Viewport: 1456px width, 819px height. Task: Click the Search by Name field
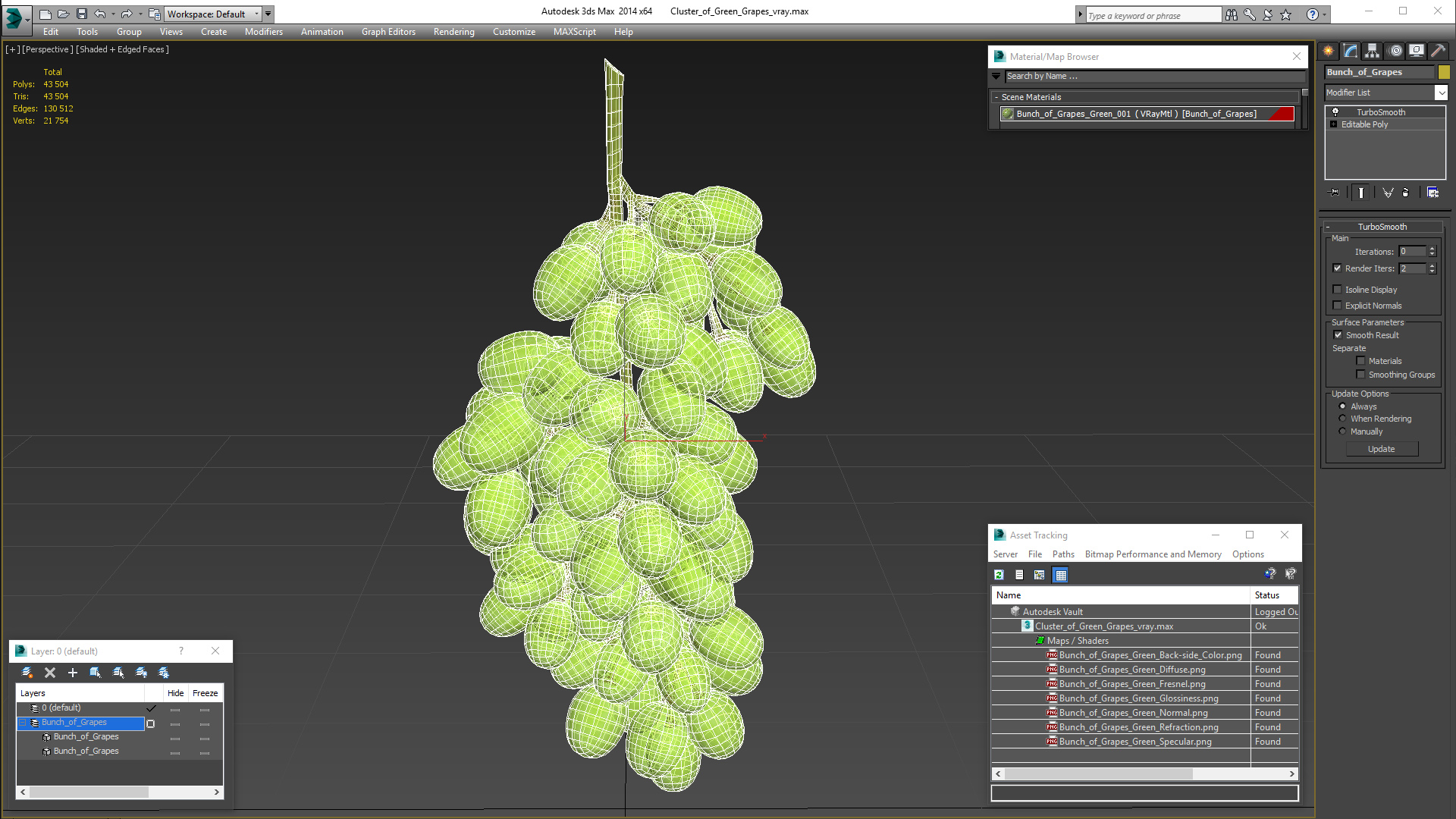coord(1153,76)
